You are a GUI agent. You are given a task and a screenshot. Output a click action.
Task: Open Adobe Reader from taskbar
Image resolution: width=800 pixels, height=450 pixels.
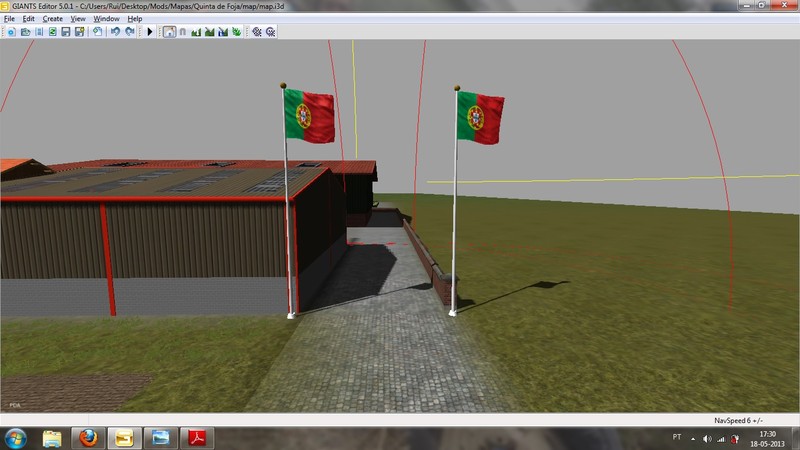[197, 438]
